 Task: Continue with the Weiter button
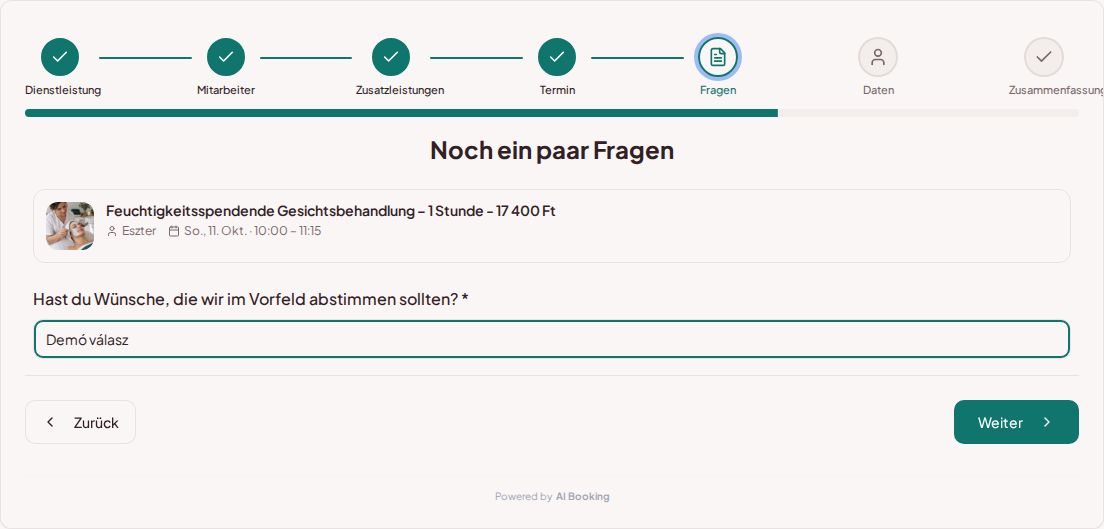(x=1016, y=422)
